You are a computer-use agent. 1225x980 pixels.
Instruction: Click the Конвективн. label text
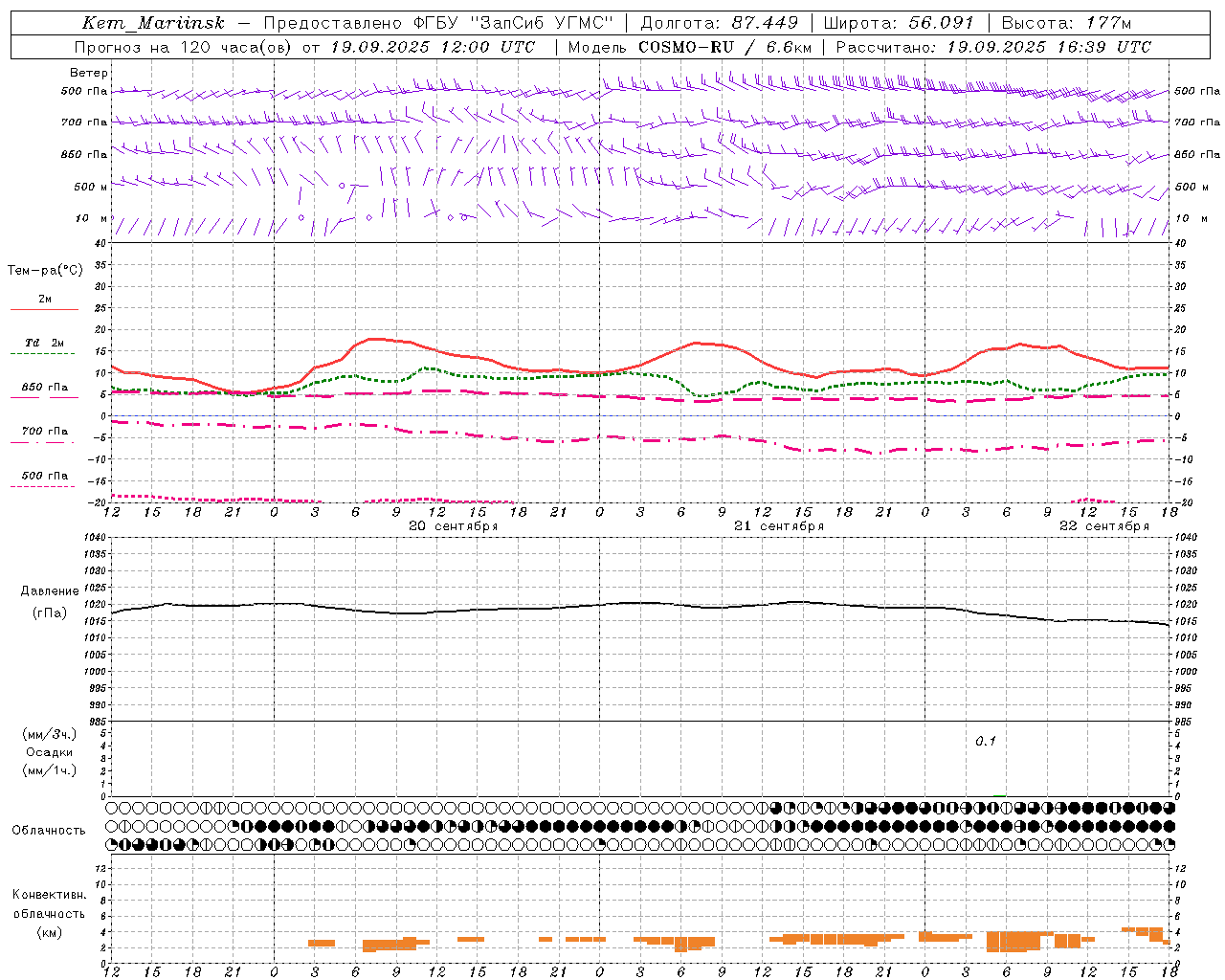tap(49, 895)
